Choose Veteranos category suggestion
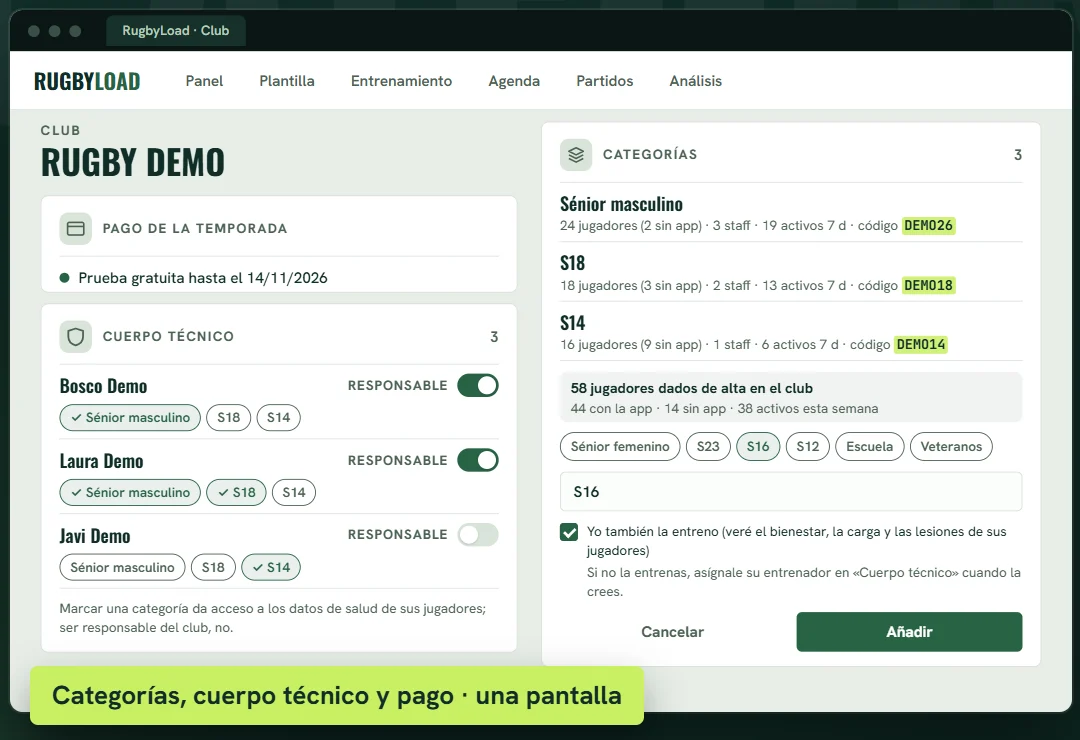Viewport: 1080px width, 740px height. coord(951,446)
